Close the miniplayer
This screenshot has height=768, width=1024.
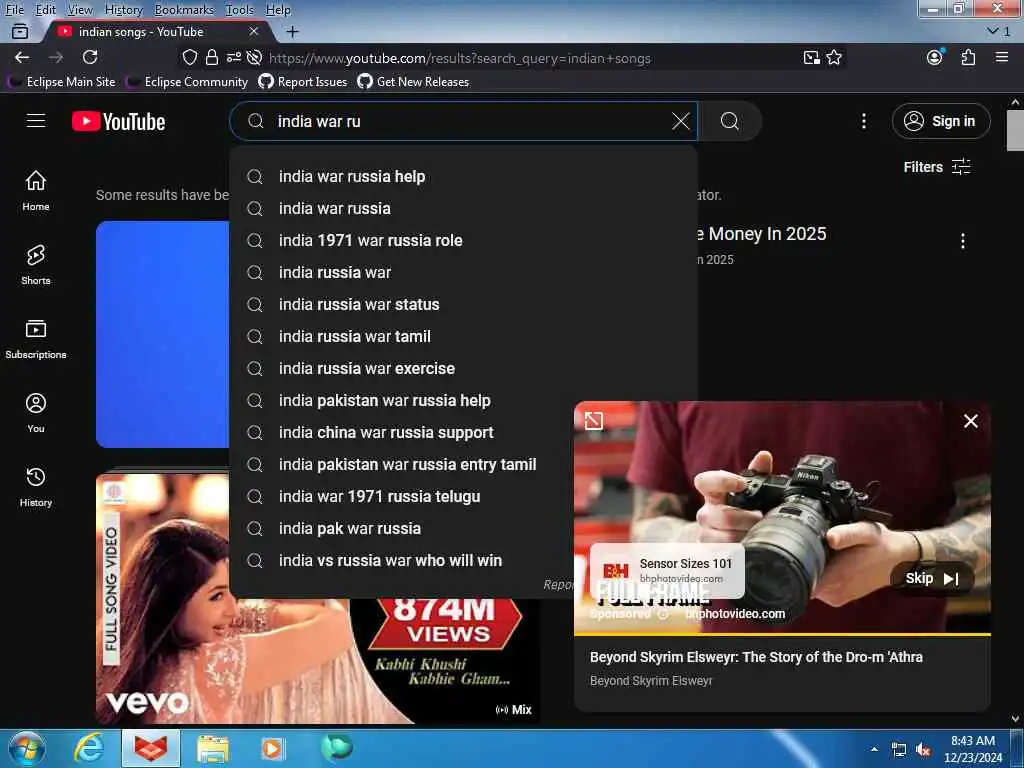[970, 421]
